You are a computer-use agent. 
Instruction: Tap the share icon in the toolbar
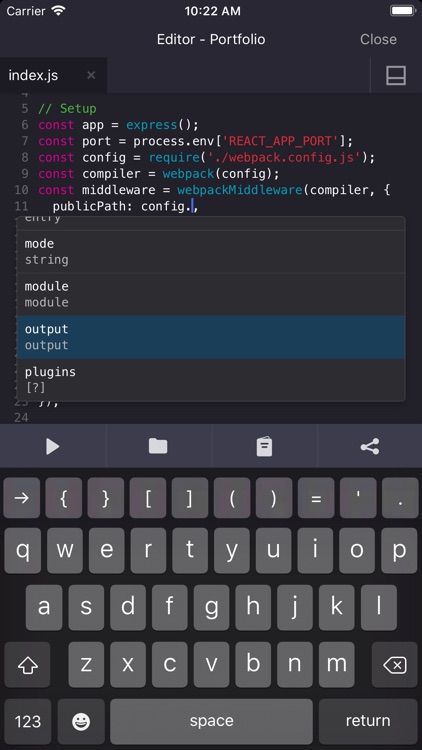370,446
